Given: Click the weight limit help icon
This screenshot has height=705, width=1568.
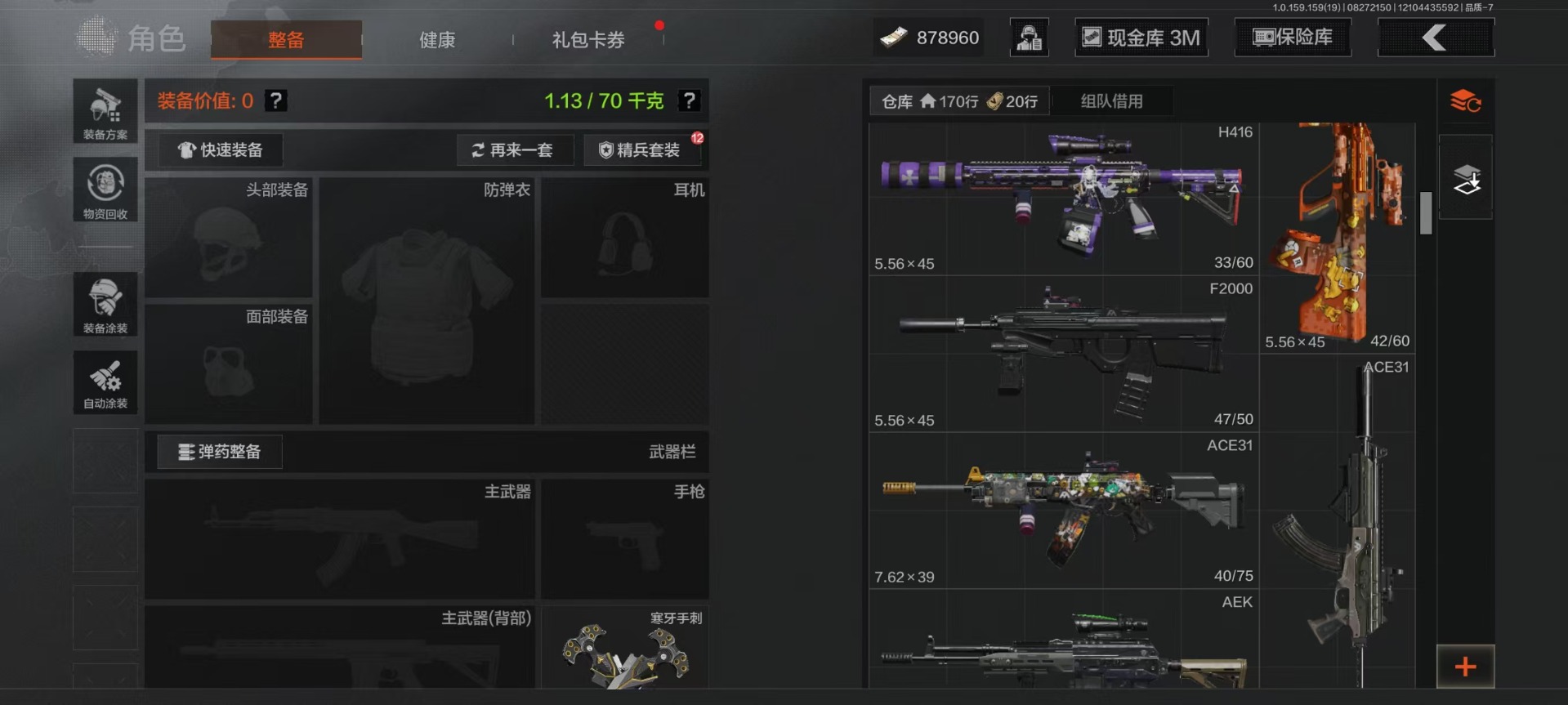Looking at the screenshot, I should click(690, 100).
